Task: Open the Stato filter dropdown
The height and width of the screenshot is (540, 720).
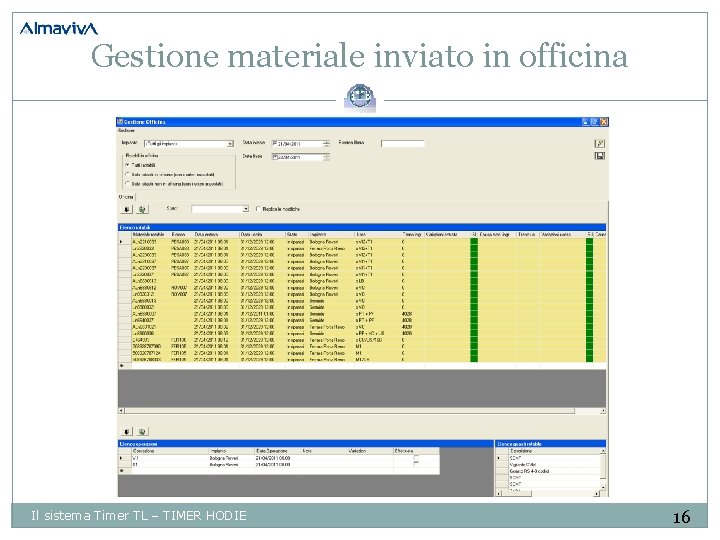Action: point(246,209)
